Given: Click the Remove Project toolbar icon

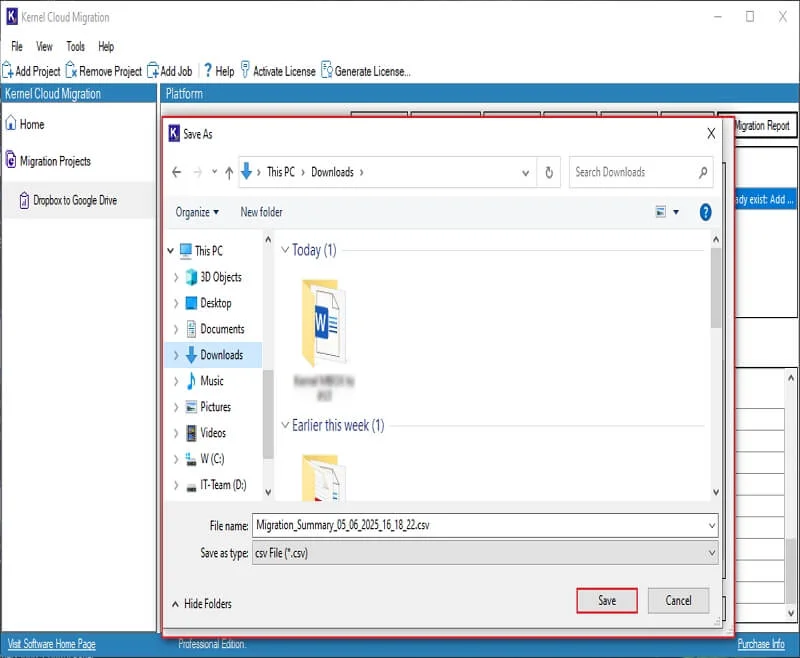Looking at the screenshot, I should point(71,70).
